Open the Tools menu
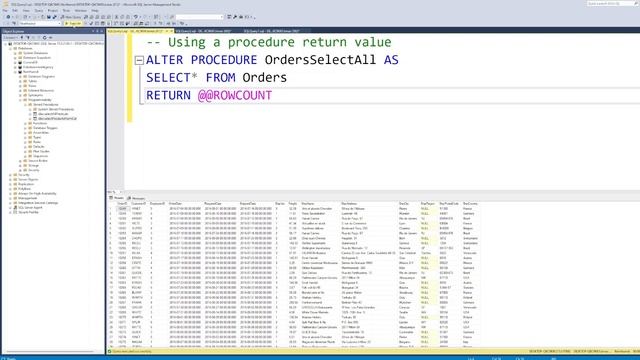The width and height of the screenshot is (640, 360). (66, 11)
